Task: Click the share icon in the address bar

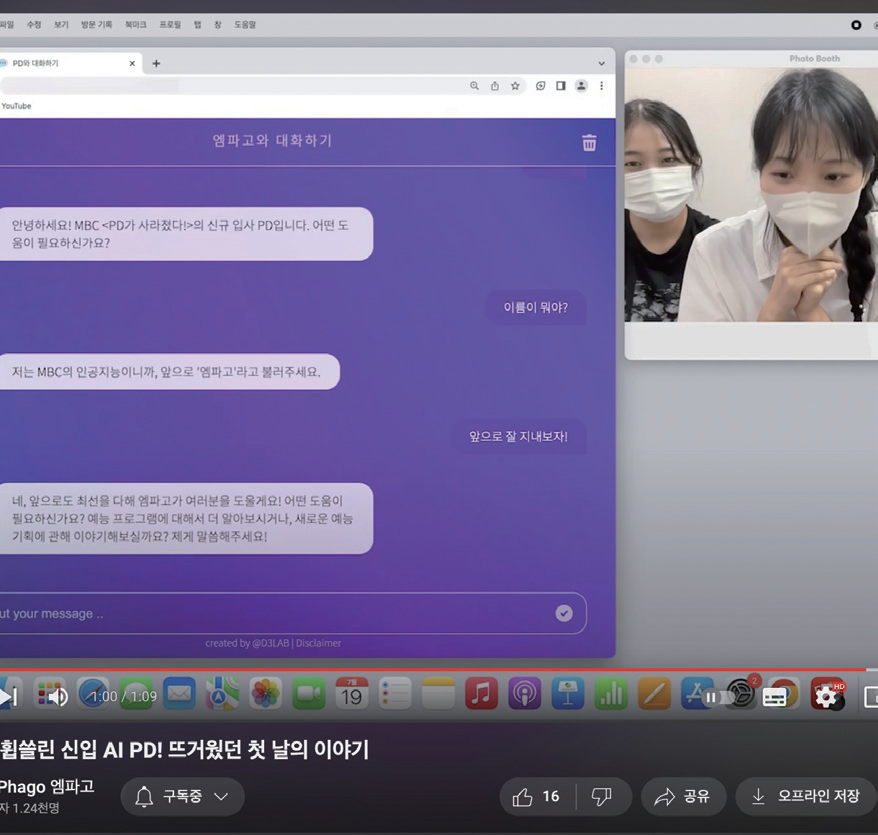Action: [495, 86]
